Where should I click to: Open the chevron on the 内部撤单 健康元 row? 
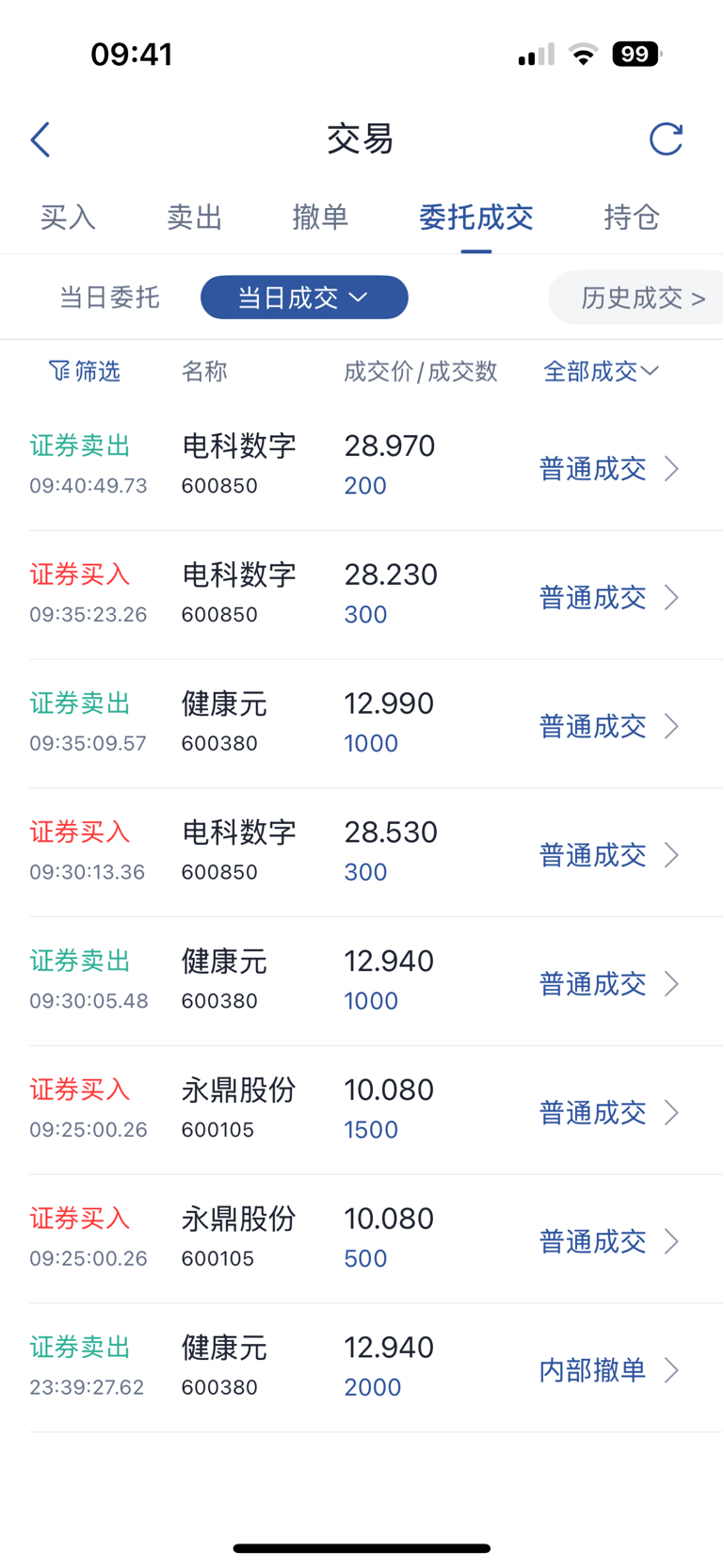point(671,1369)
